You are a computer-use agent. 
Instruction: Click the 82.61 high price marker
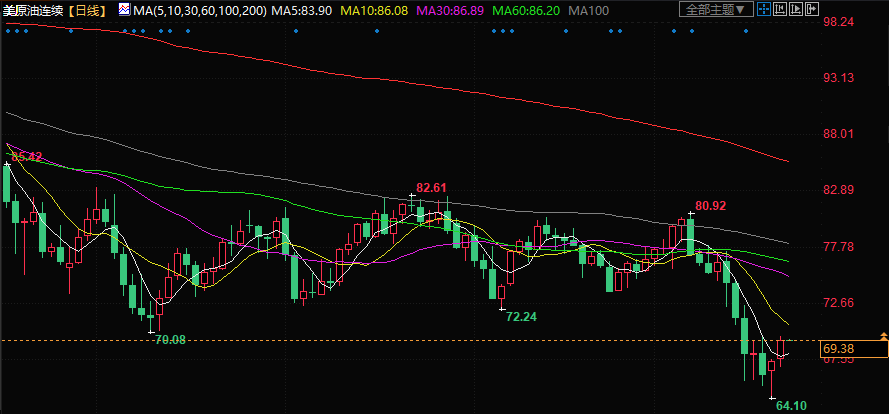(431, 187)
